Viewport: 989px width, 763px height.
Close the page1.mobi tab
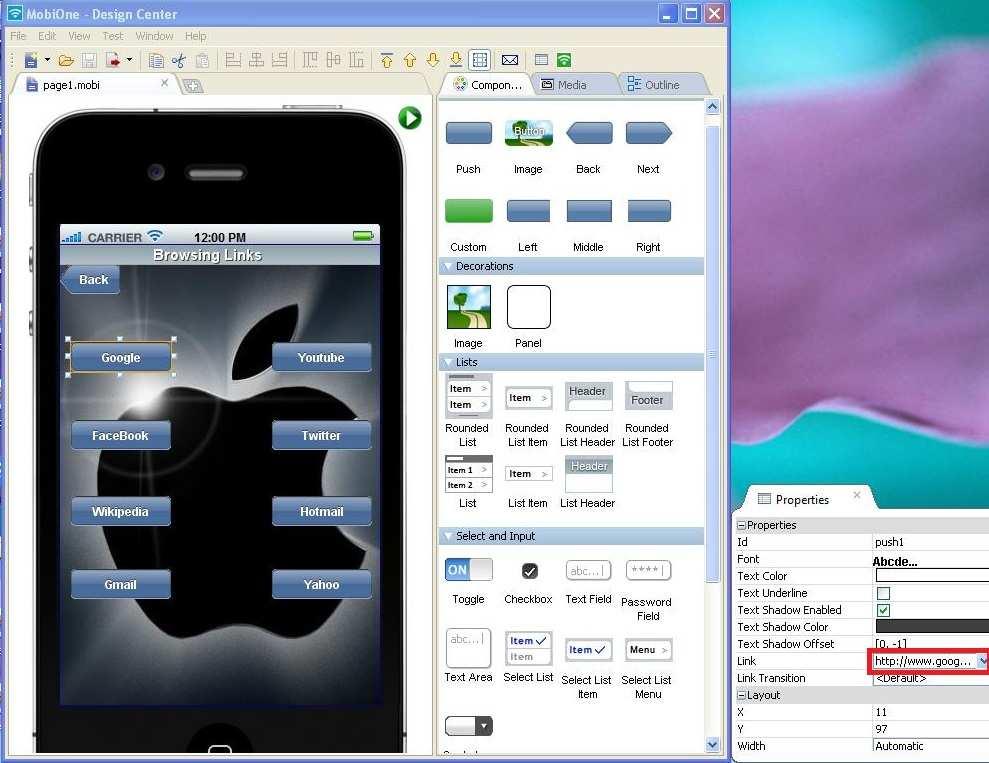(x=165, y=83)
